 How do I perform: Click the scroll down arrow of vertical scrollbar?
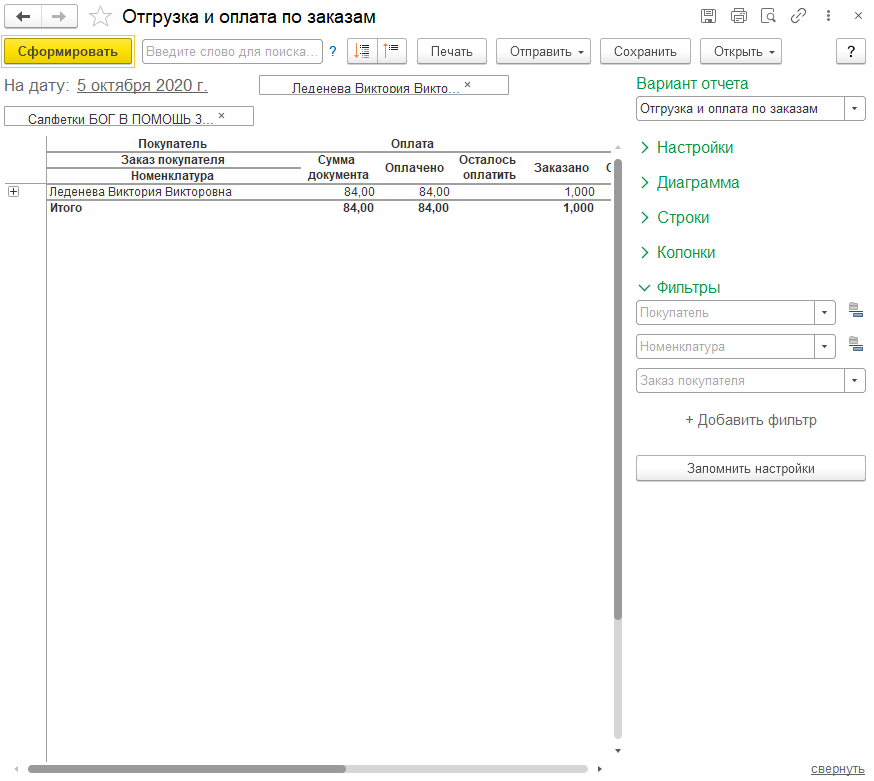(618, 751)
